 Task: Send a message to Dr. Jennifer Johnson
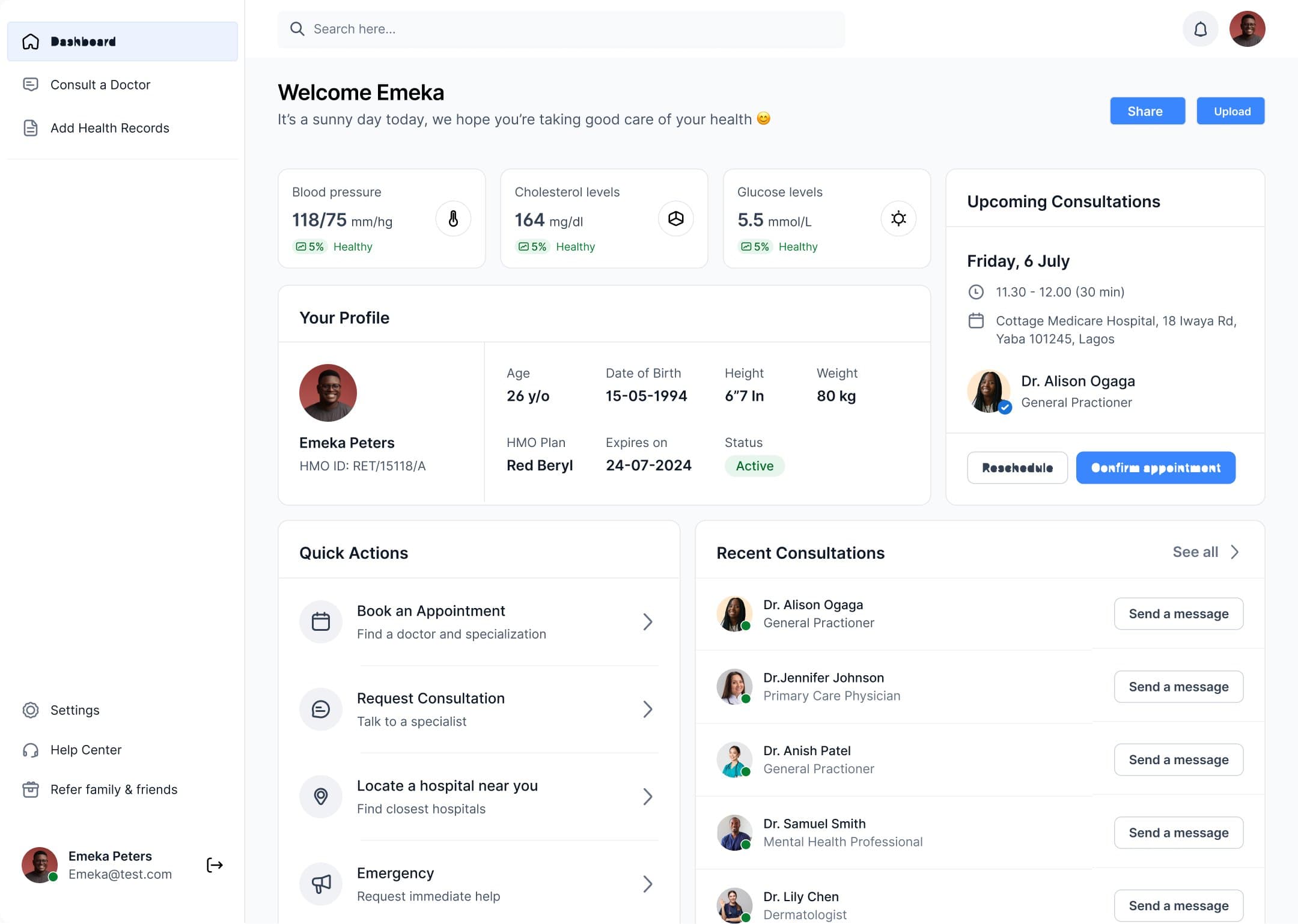click(x=1178, y=687)
